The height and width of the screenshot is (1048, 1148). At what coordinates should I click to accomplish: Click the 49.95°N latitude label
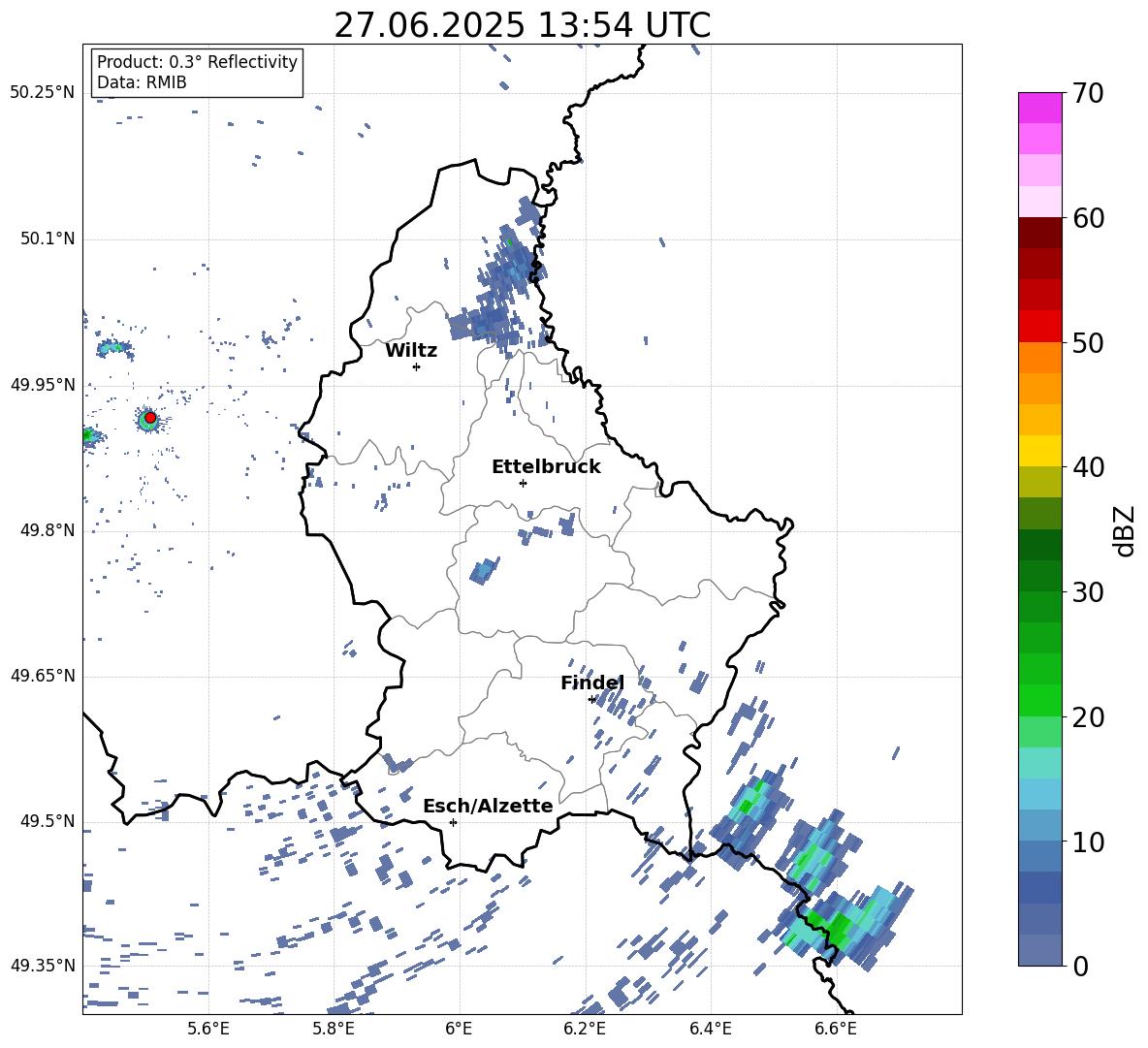coord(43,384)
